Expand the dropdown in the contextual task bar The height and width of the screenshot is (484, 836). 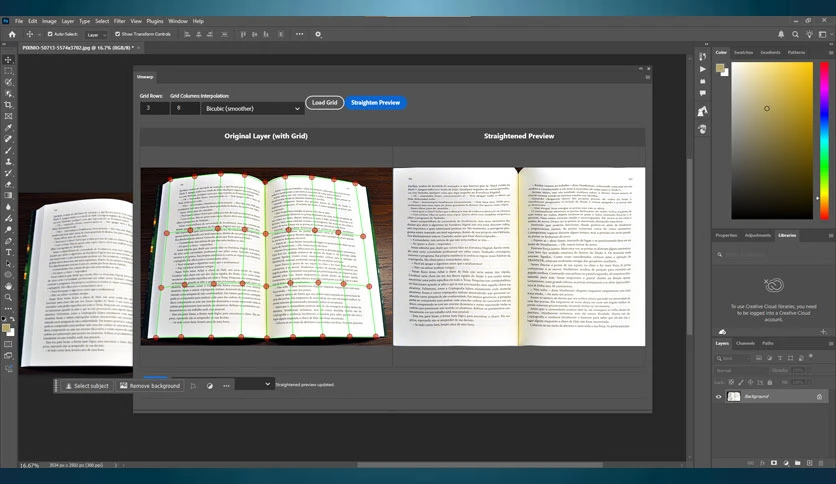[254, 384]
